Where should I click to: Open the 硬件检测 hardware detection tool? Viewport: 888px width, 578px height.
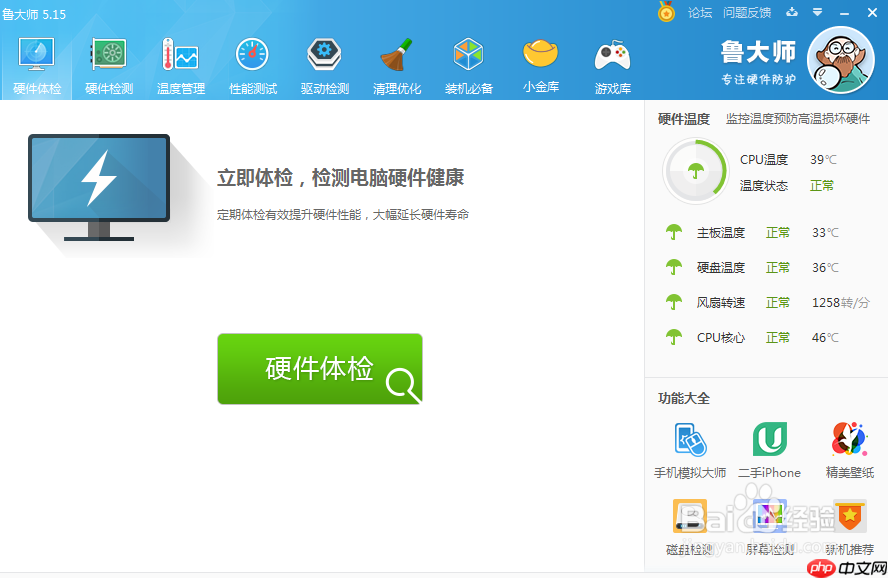(109, 66)
